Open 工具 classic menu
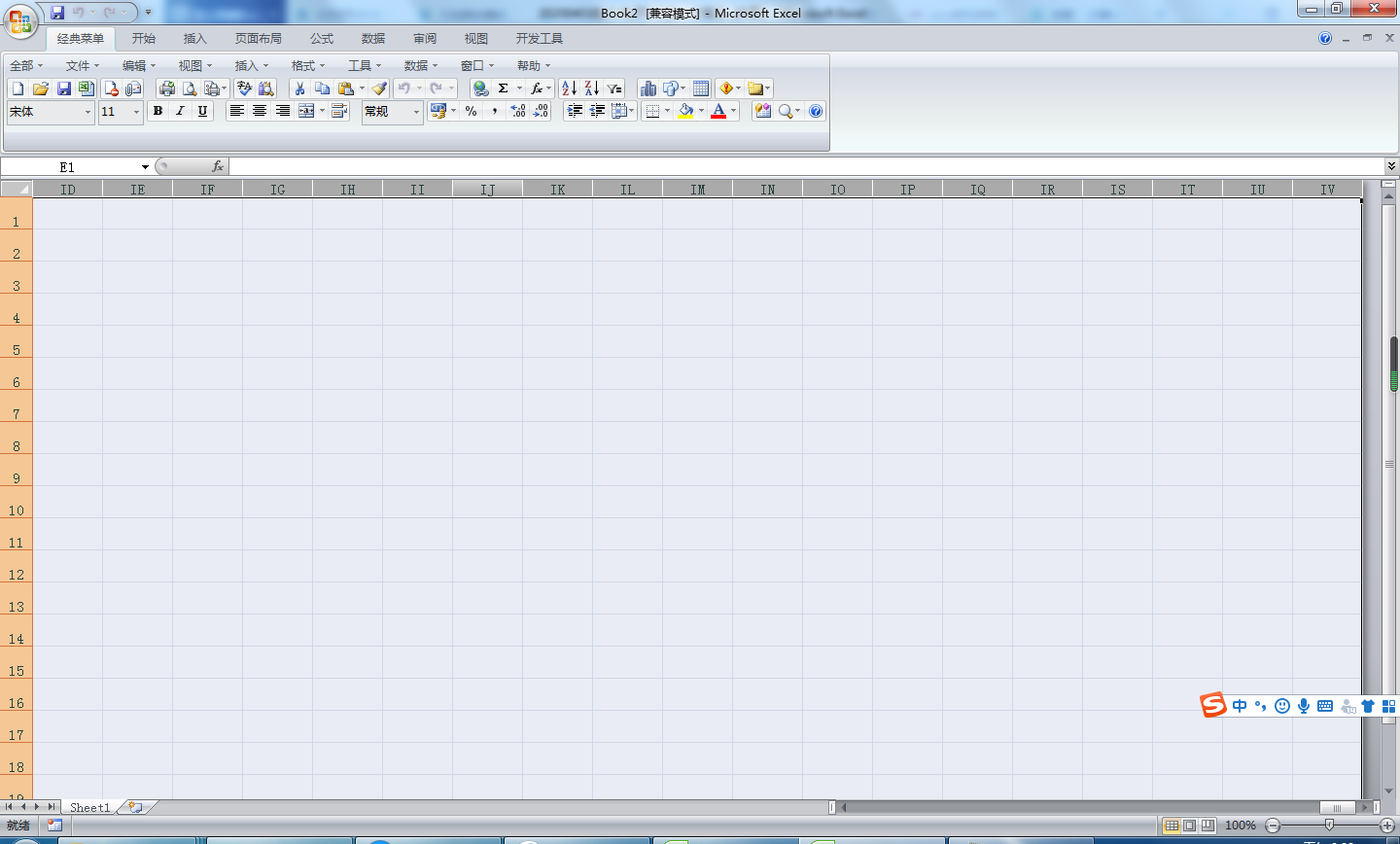Viewport: 1400px width, 844px height. pyautogui.click(x=365, y=66)
